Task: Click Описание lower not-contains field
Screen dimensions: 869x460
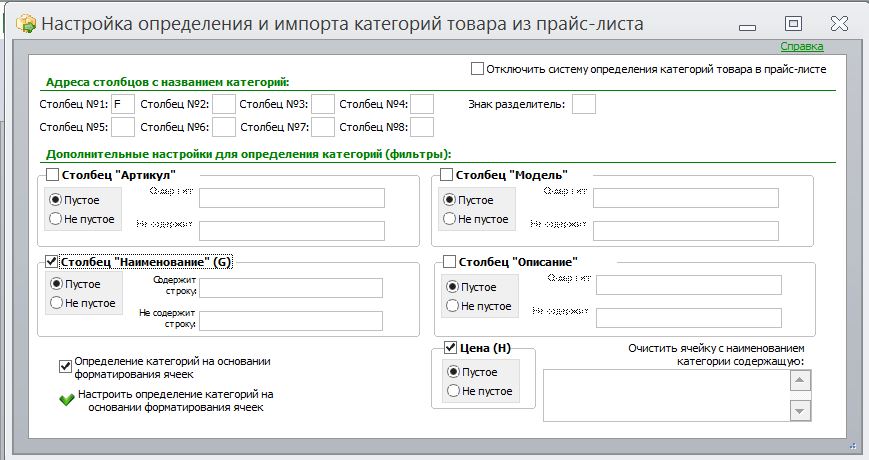Action: pos(689,318)
